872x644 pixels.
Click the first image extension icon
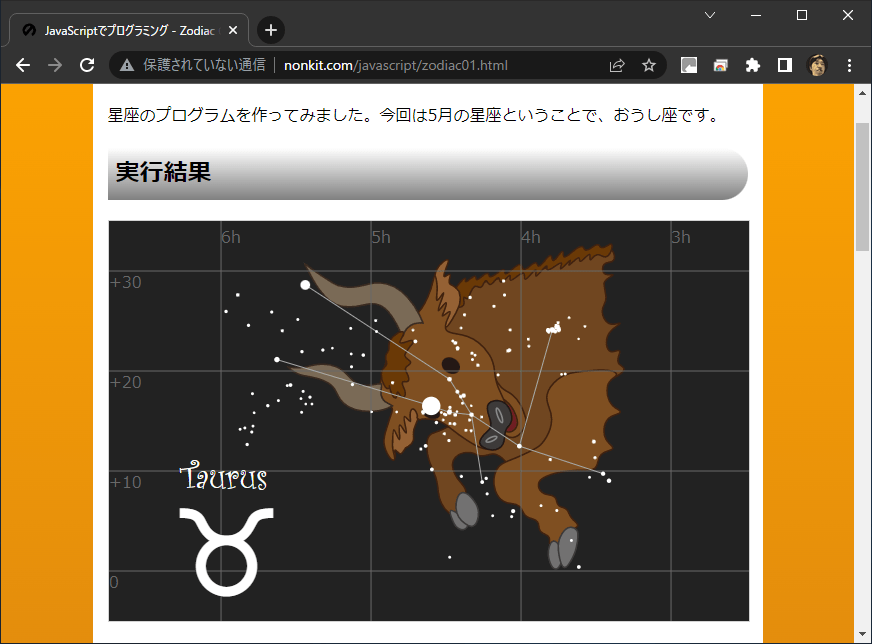(x=689, y=65)
